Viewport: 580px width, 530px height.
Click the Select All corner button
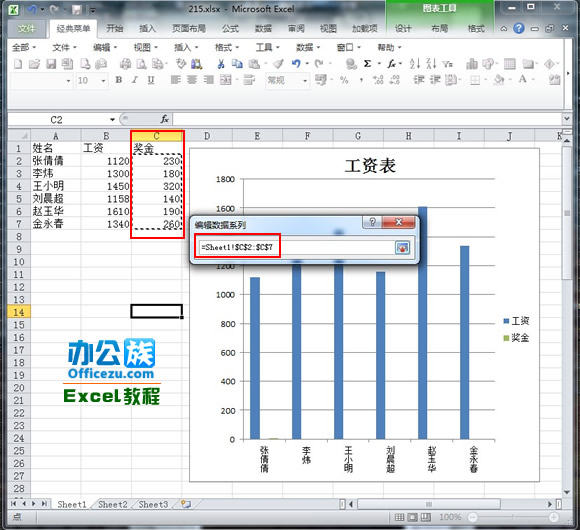point(19,136)
